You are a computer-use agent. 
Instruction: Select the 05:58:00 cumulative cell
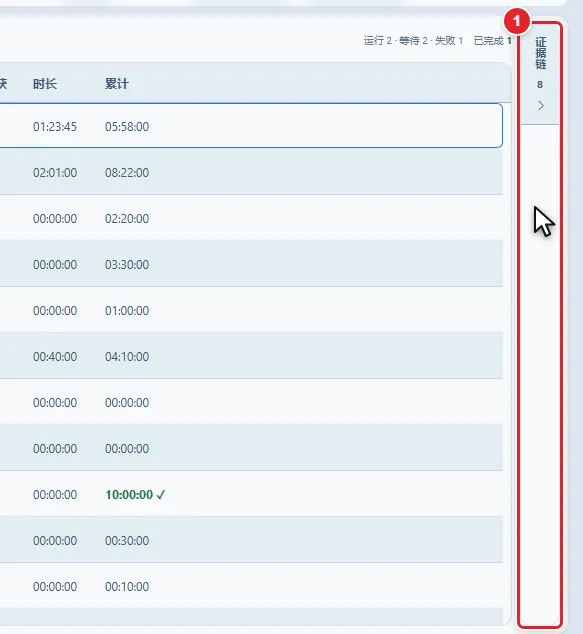pyautogui.click(x=127, y=127)
